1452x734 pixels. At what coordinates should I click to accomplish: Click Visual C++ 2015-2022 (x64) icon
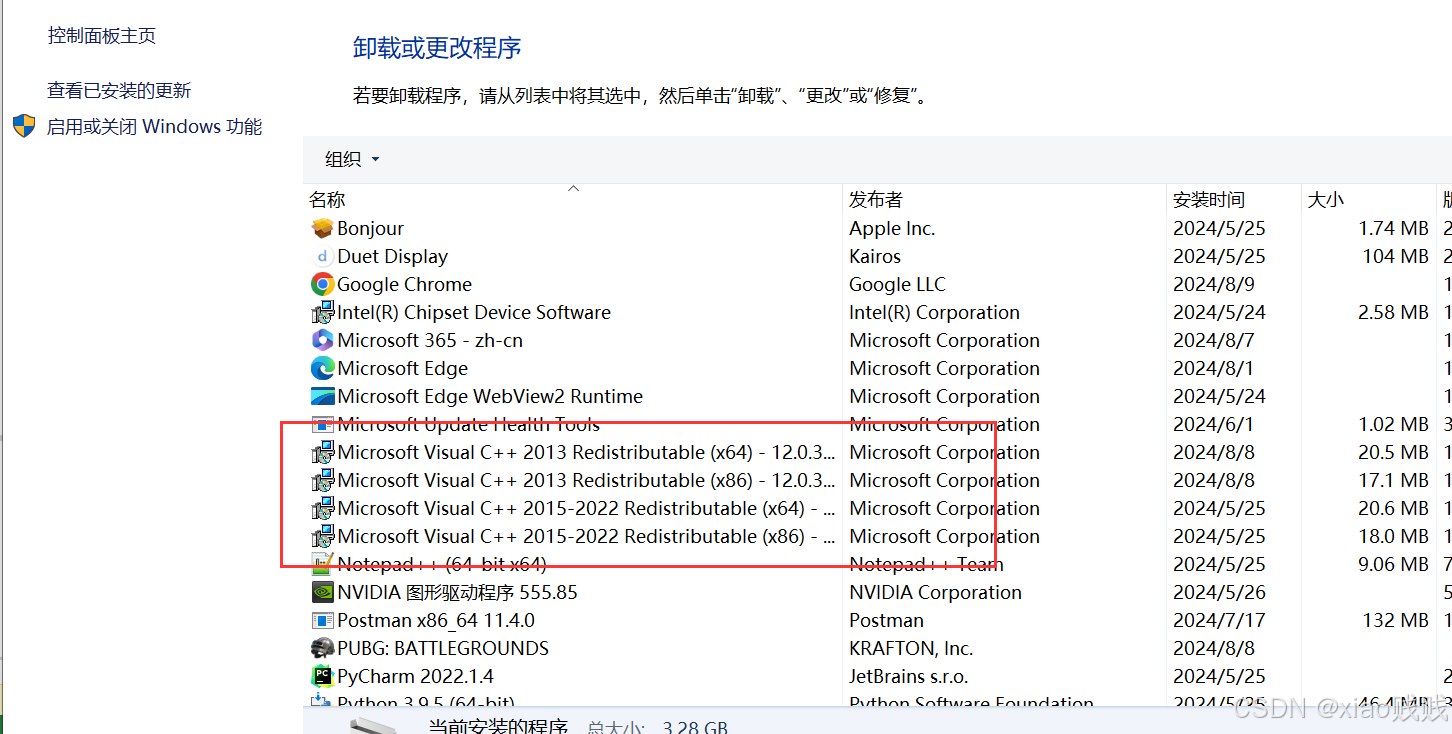click(322, 508)
